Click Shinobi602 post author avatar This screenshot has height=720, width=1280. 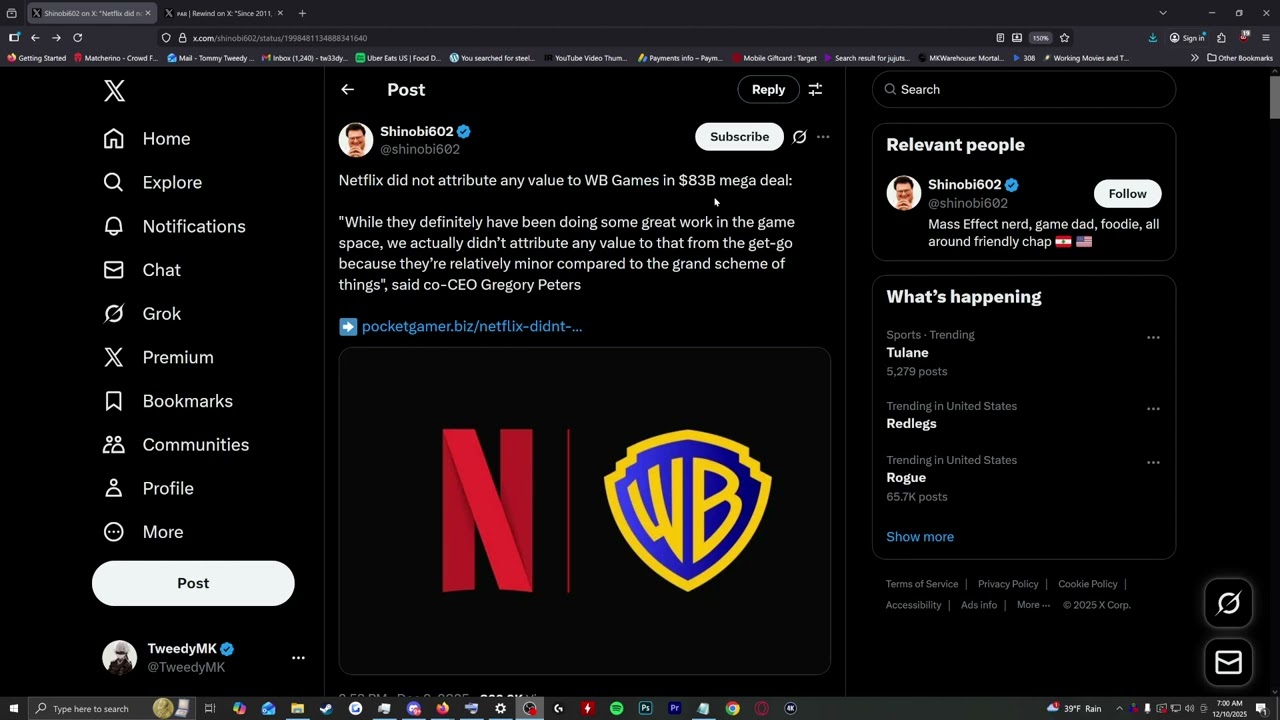point(356,140)
